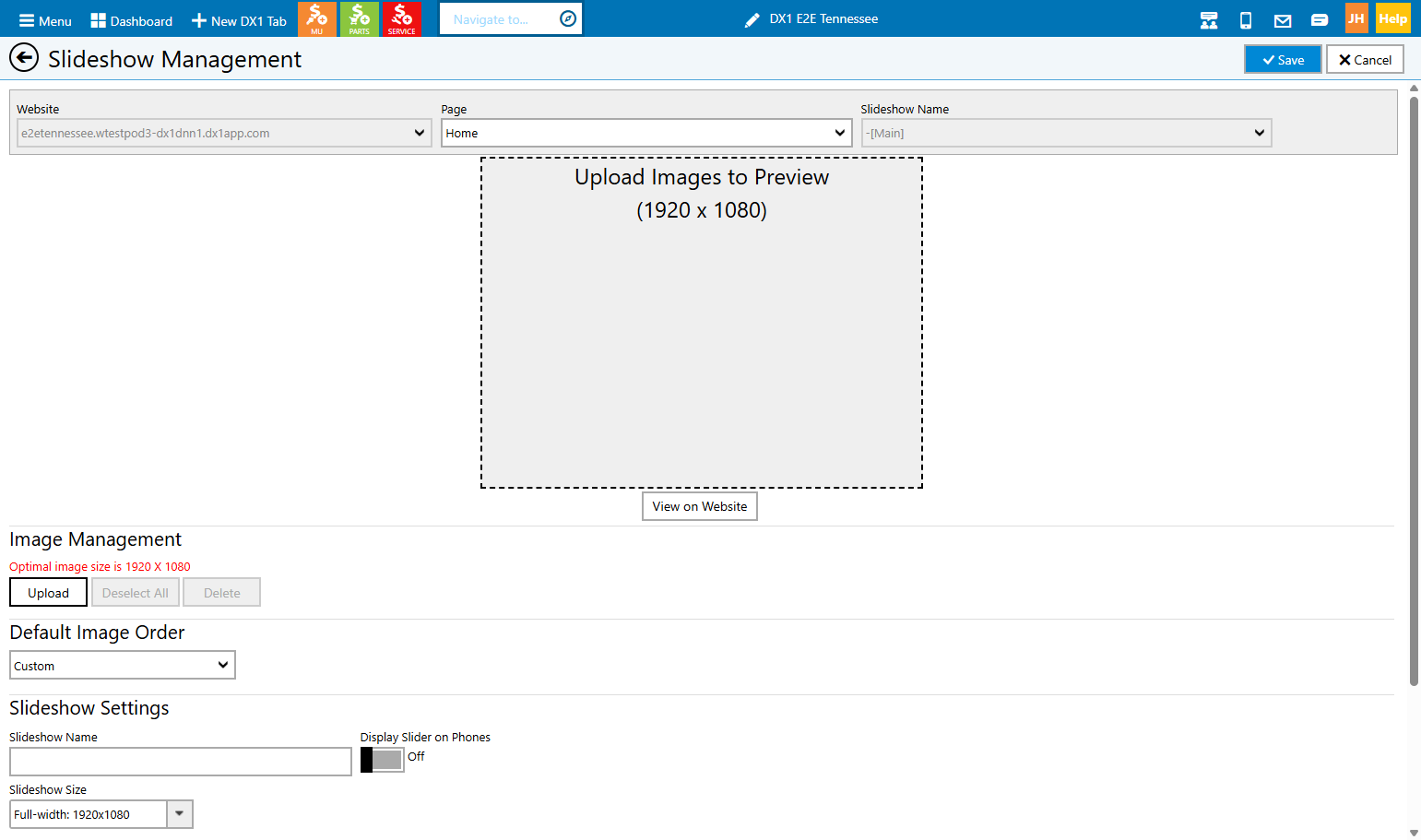Click the red Optimal image size notice
Viewport: 1421px width, 840px height.
100,567
